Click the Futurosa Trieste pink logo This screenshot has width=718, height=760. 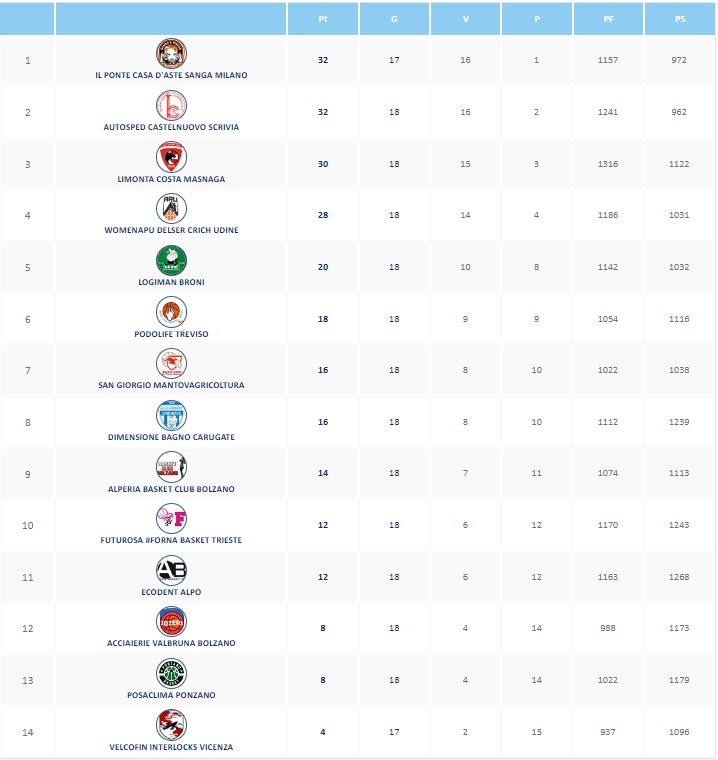[x=171, y=518]
